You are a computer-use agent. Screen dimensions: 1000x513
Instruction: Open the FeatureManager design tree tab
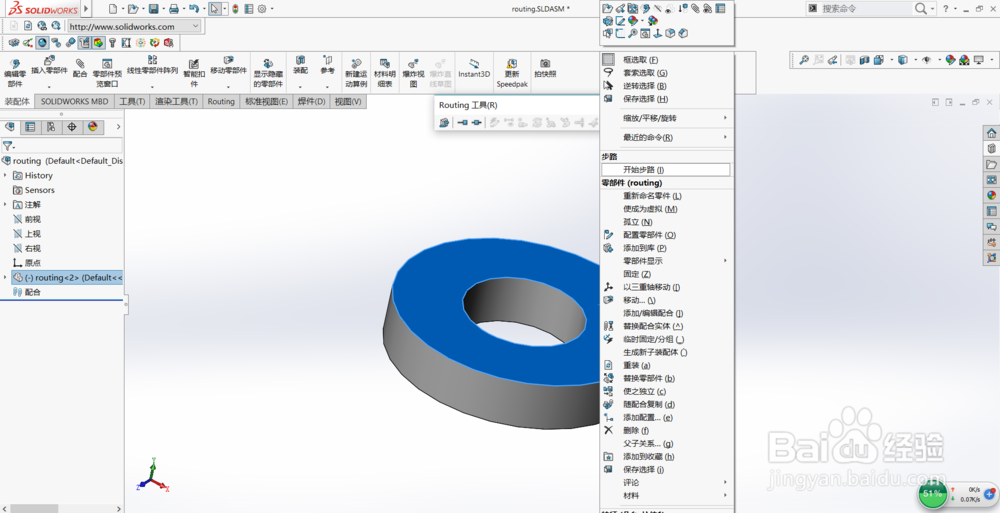pyautogui.click(x=10, y=127)
